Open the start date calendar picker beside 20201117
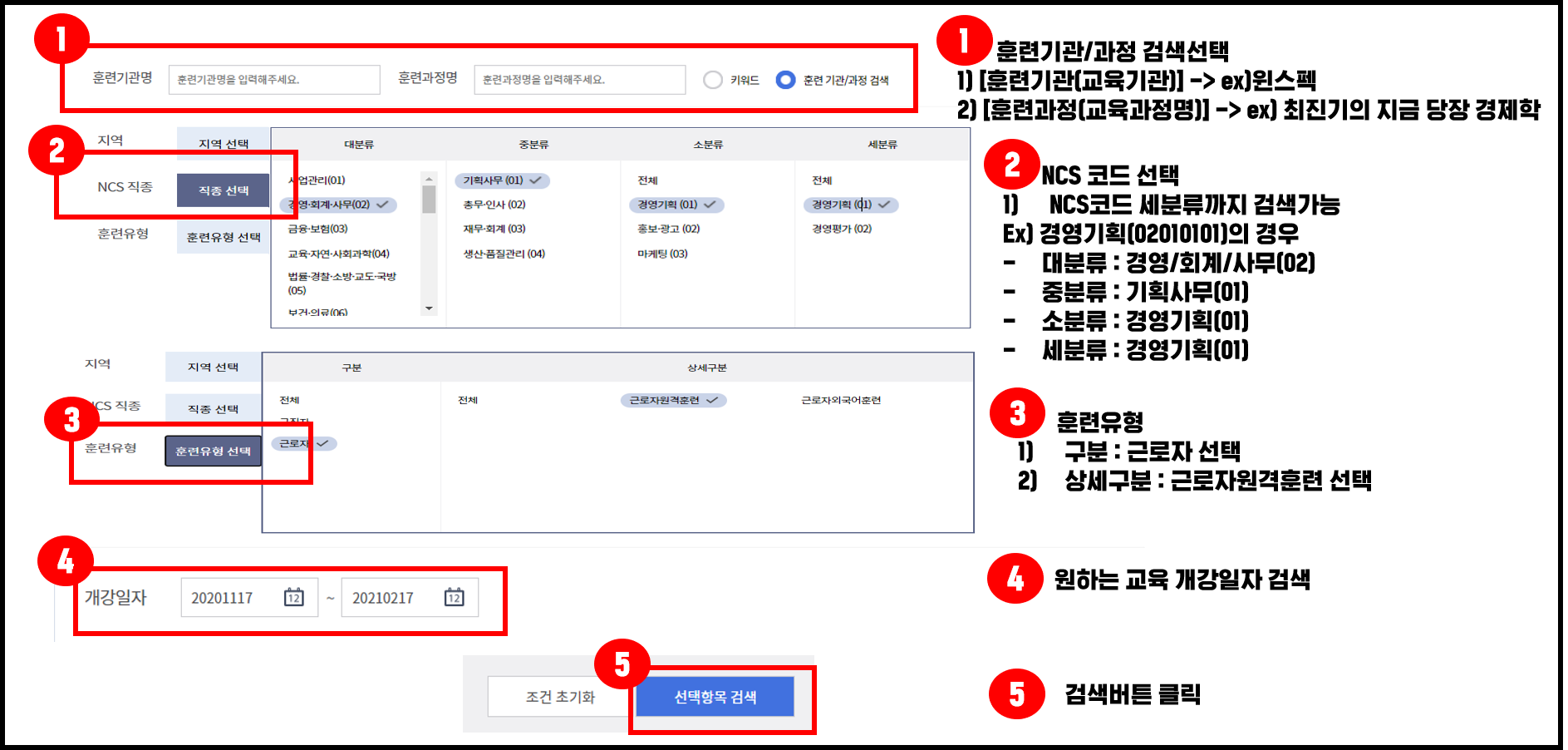 (x=294, y=597)
